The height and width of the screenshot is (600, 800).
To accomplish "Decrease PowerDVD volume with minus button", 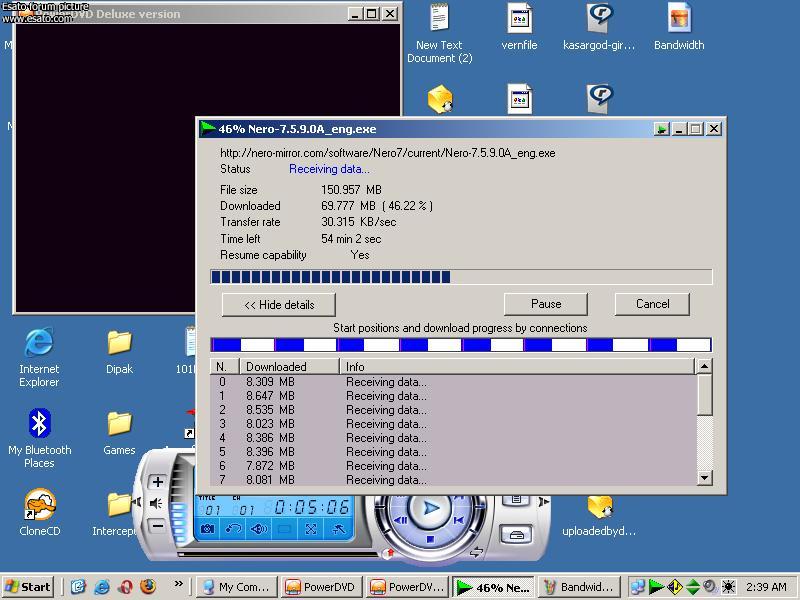I will (158, 526).
